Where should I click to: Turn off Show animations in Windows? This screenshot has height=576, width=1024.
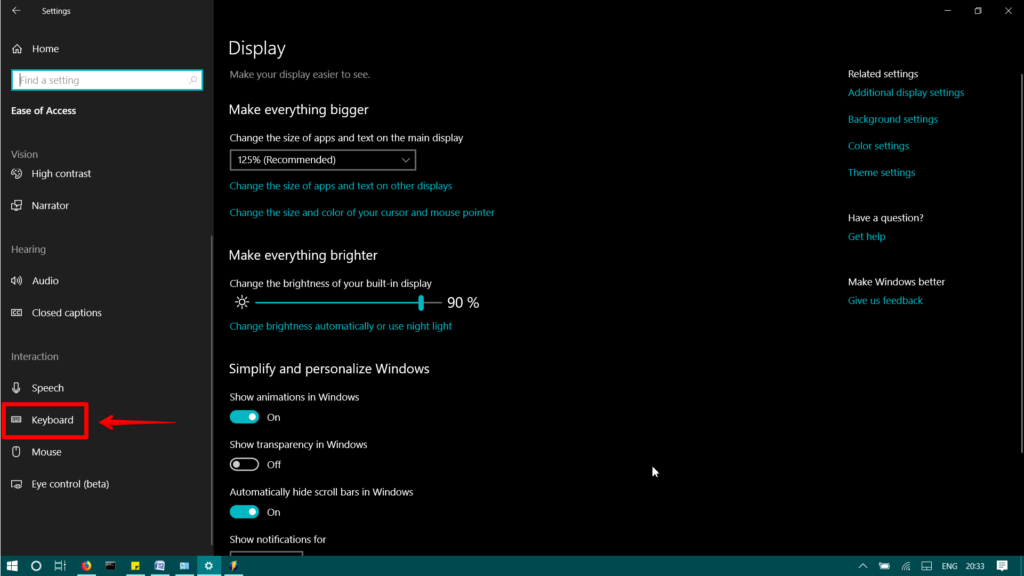point(244,417)
